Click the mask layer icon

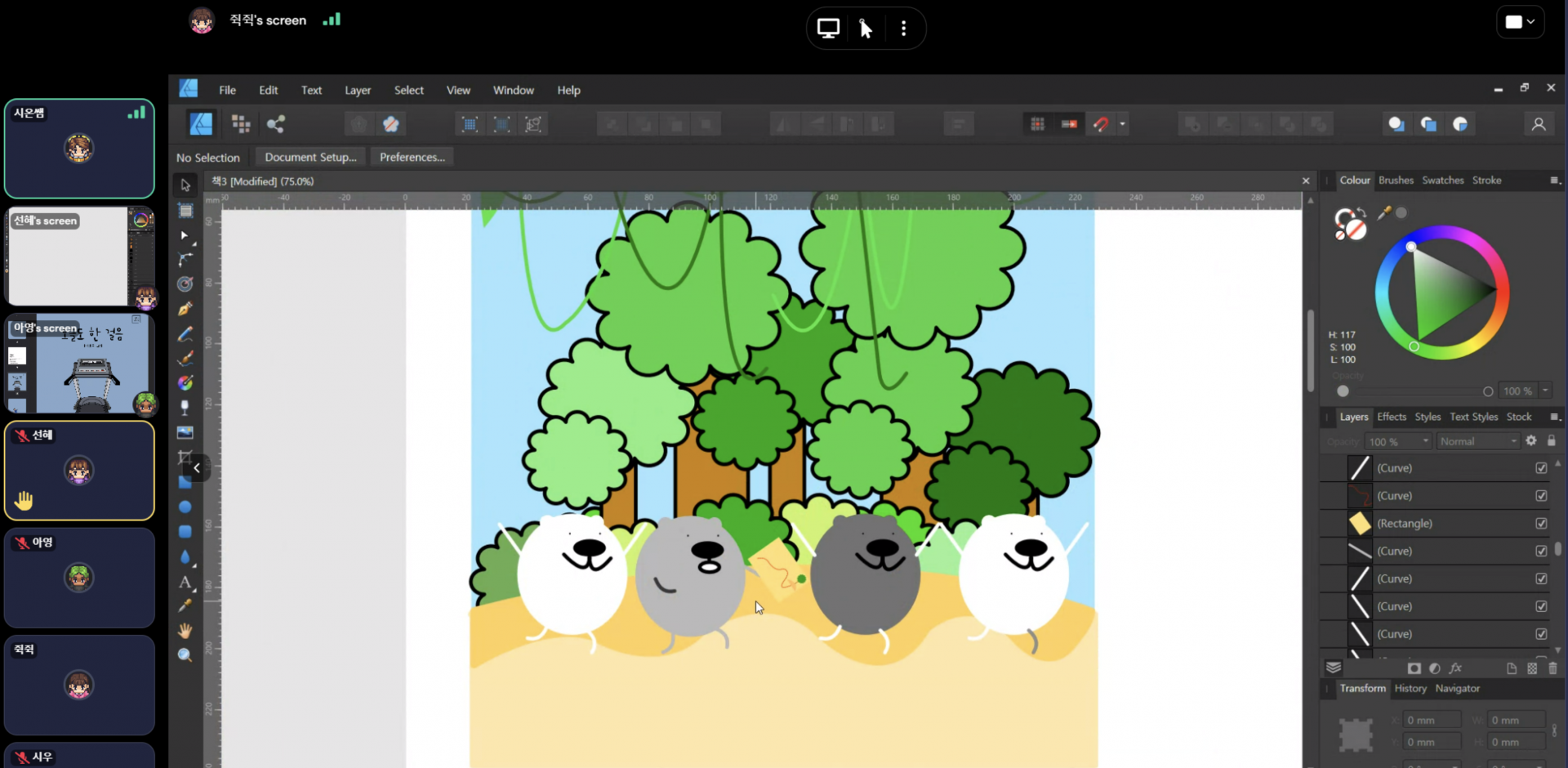[x=1414, y=668]
